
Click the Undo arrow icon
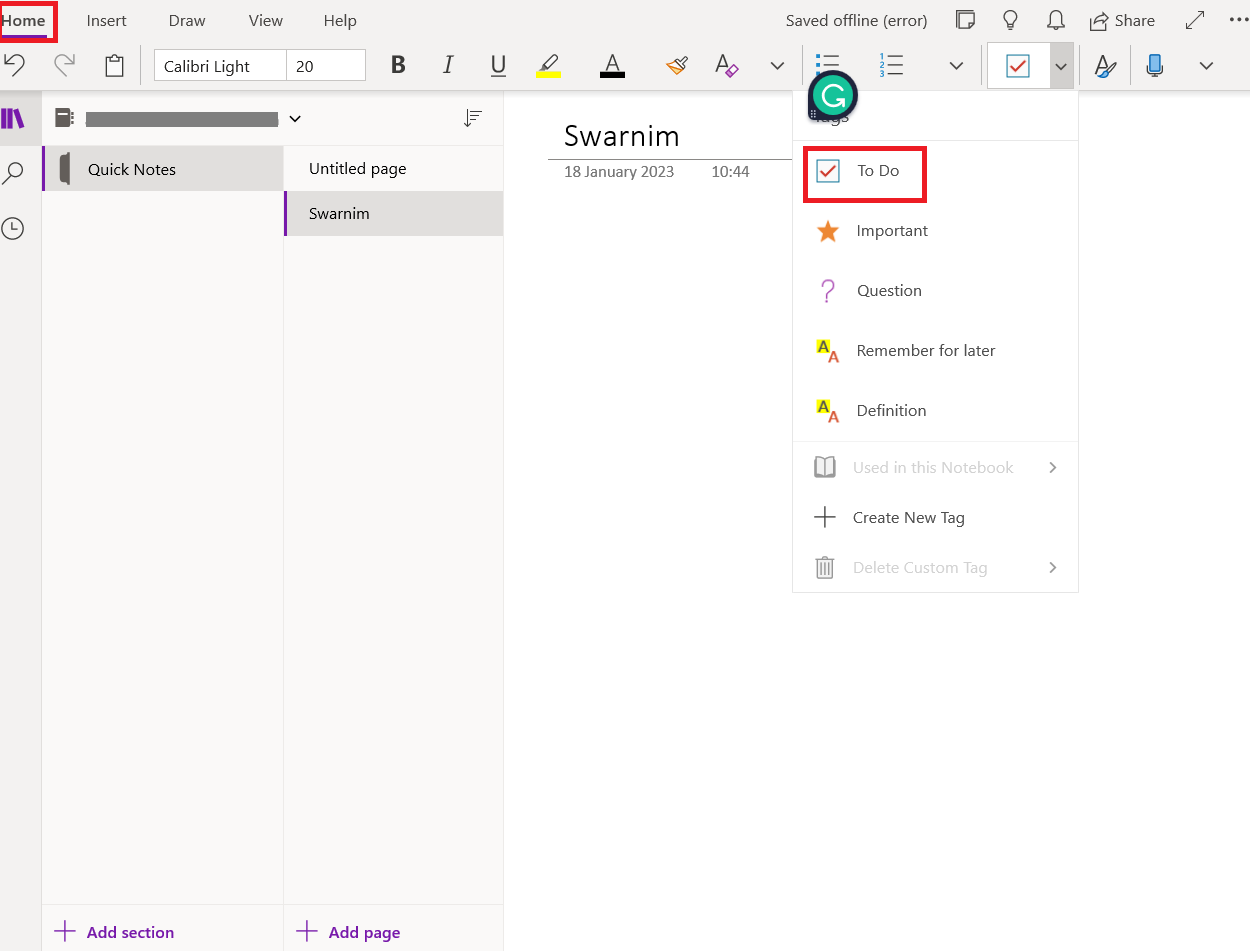pos(14,66)
